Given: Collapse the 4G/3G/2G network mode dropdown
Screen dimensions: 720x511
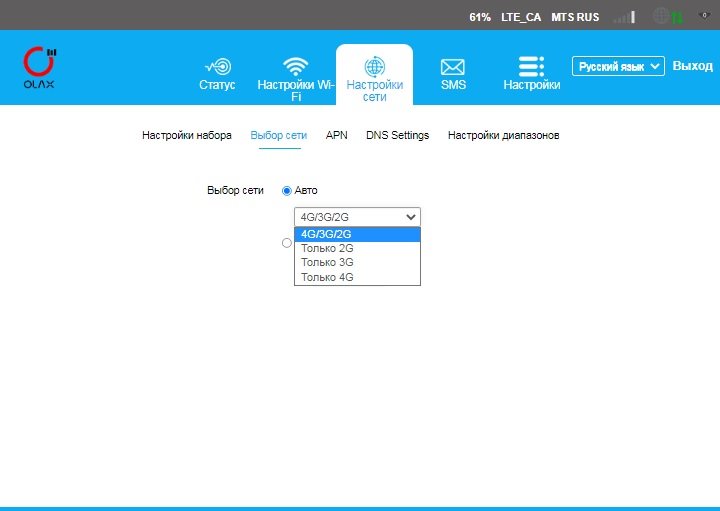Looking at the screenshot, I should (357, 217).
